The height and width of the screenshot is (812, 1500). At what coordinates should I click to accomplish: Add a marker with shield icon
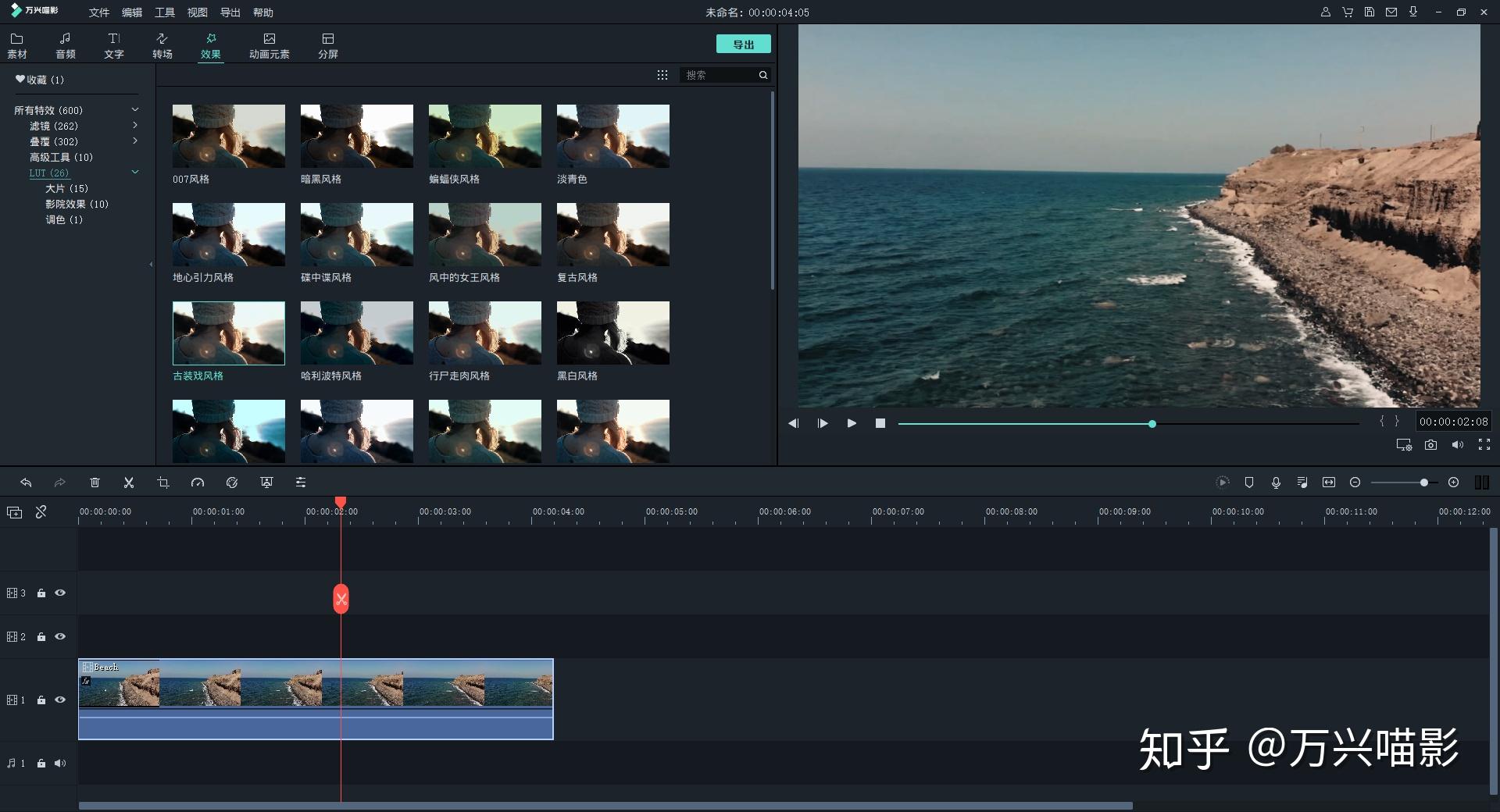[x=1249, y=483]
